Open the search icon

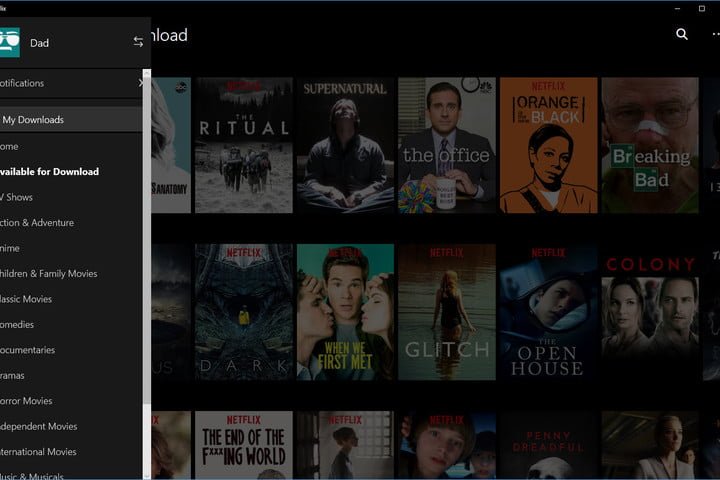click(x=682, y=34)
